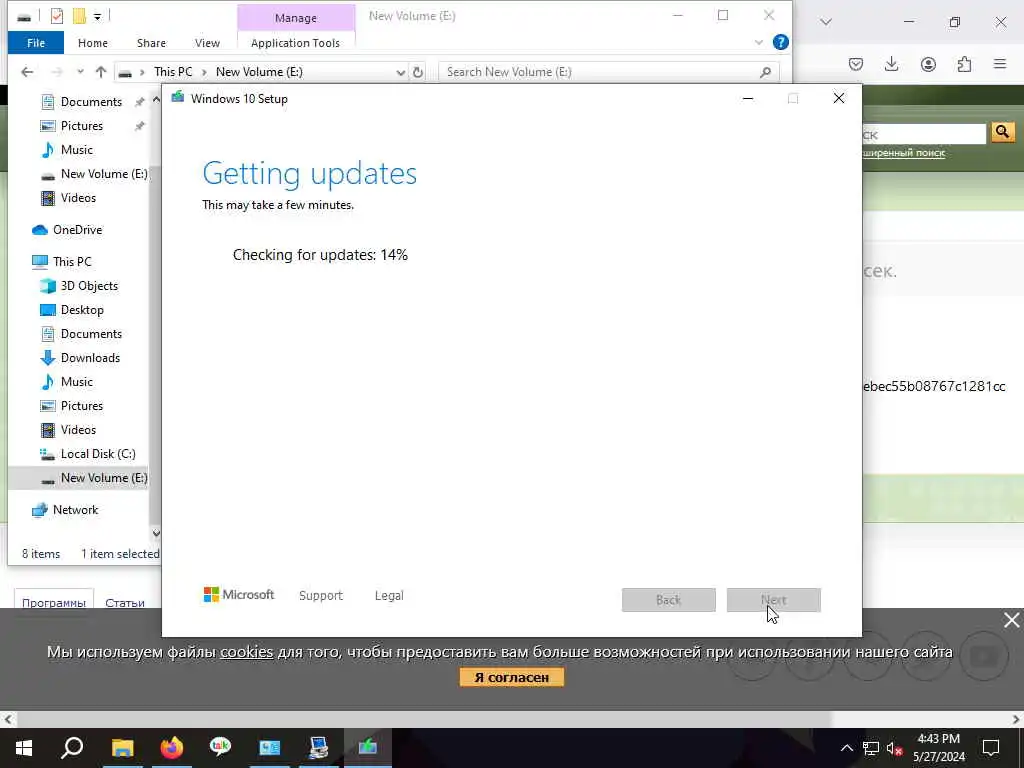The width and height of the screenshot is (1024, 768).
Task: Click the New Folder quick access icon
Action: tap(79, 16)
